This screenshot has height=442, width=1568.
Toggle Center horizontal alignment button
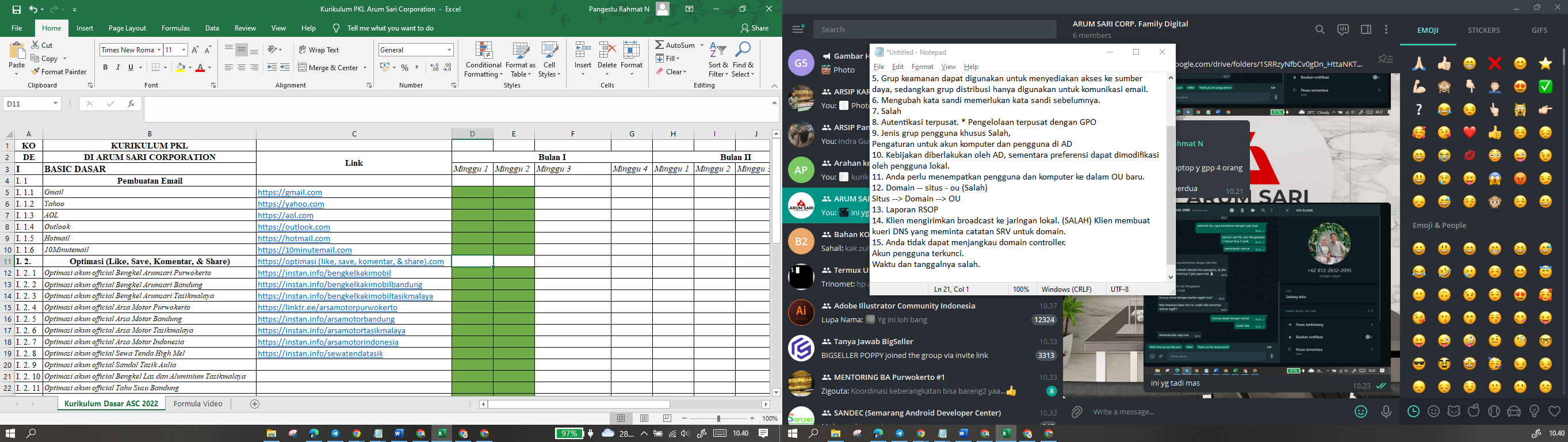(242, 67)
